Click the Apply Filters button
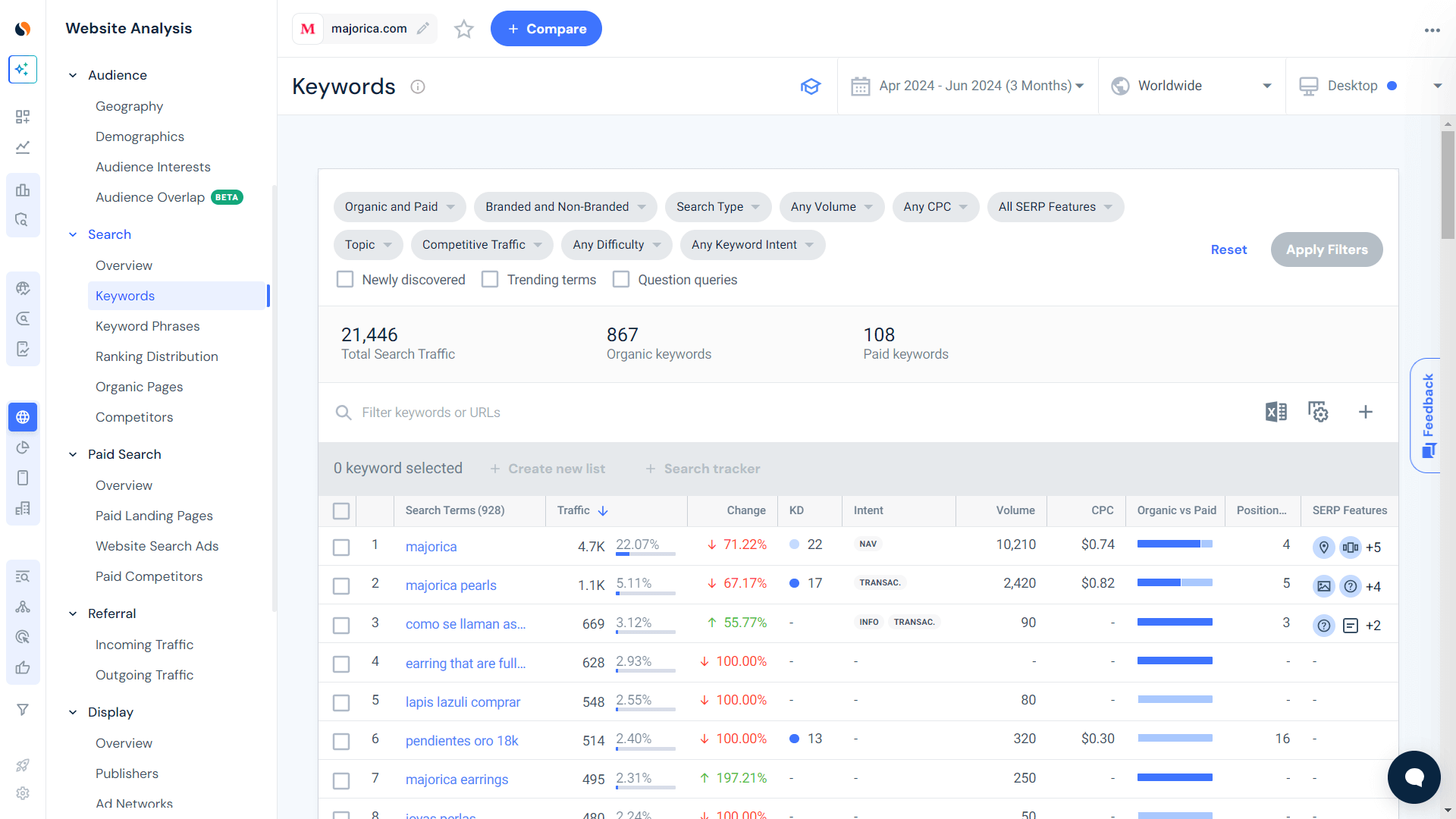1456x819 pixels. pos(1327,249)
